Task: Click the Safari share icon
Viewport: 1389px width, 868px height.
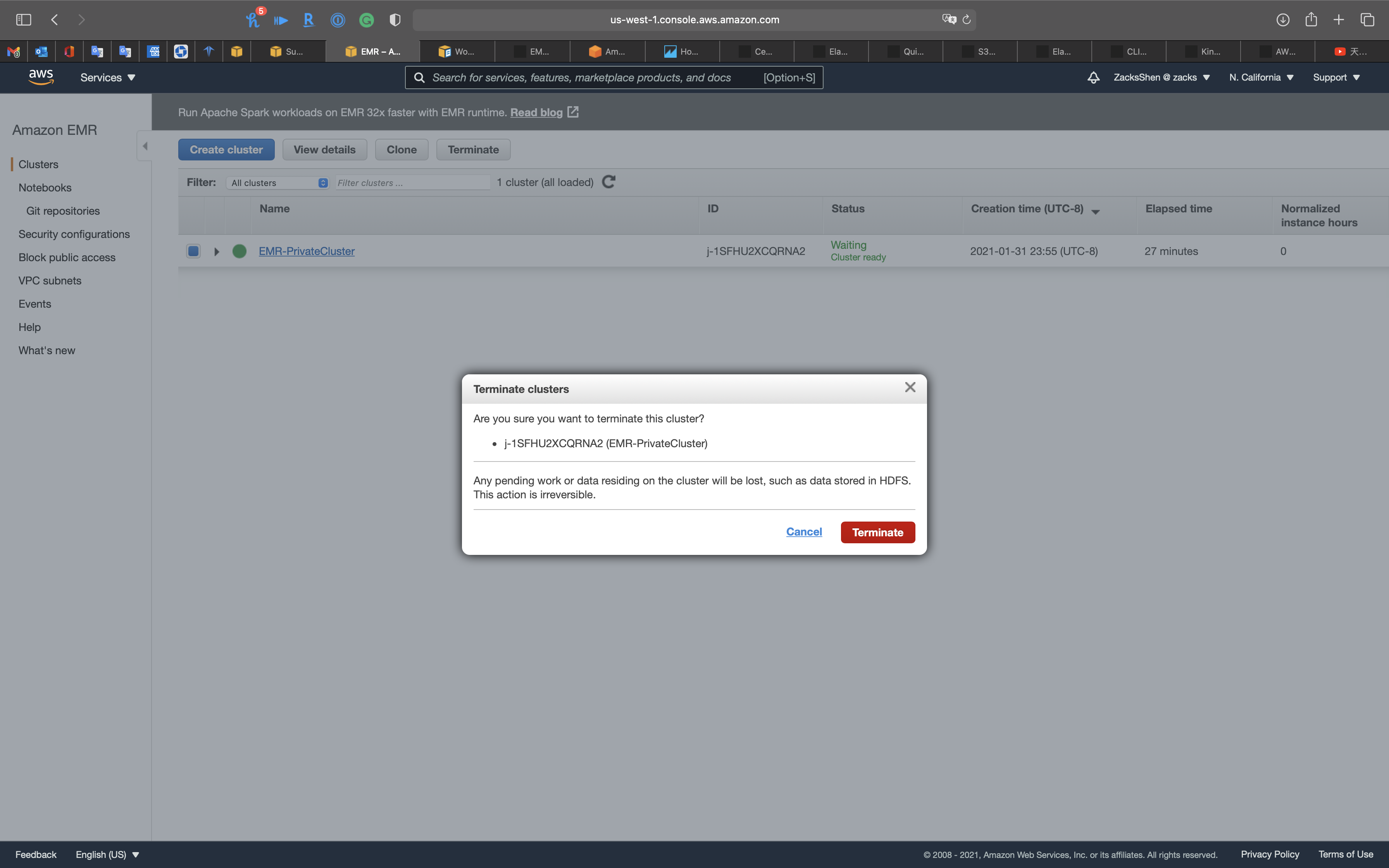Action: 1311,19
